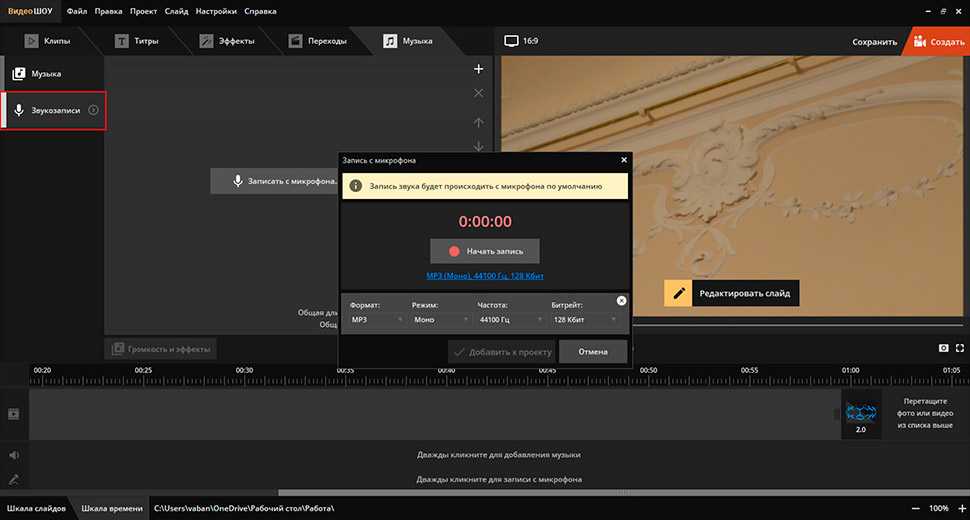
Task: Expand the Режим dropdown set to Моно
Action: 440,320
